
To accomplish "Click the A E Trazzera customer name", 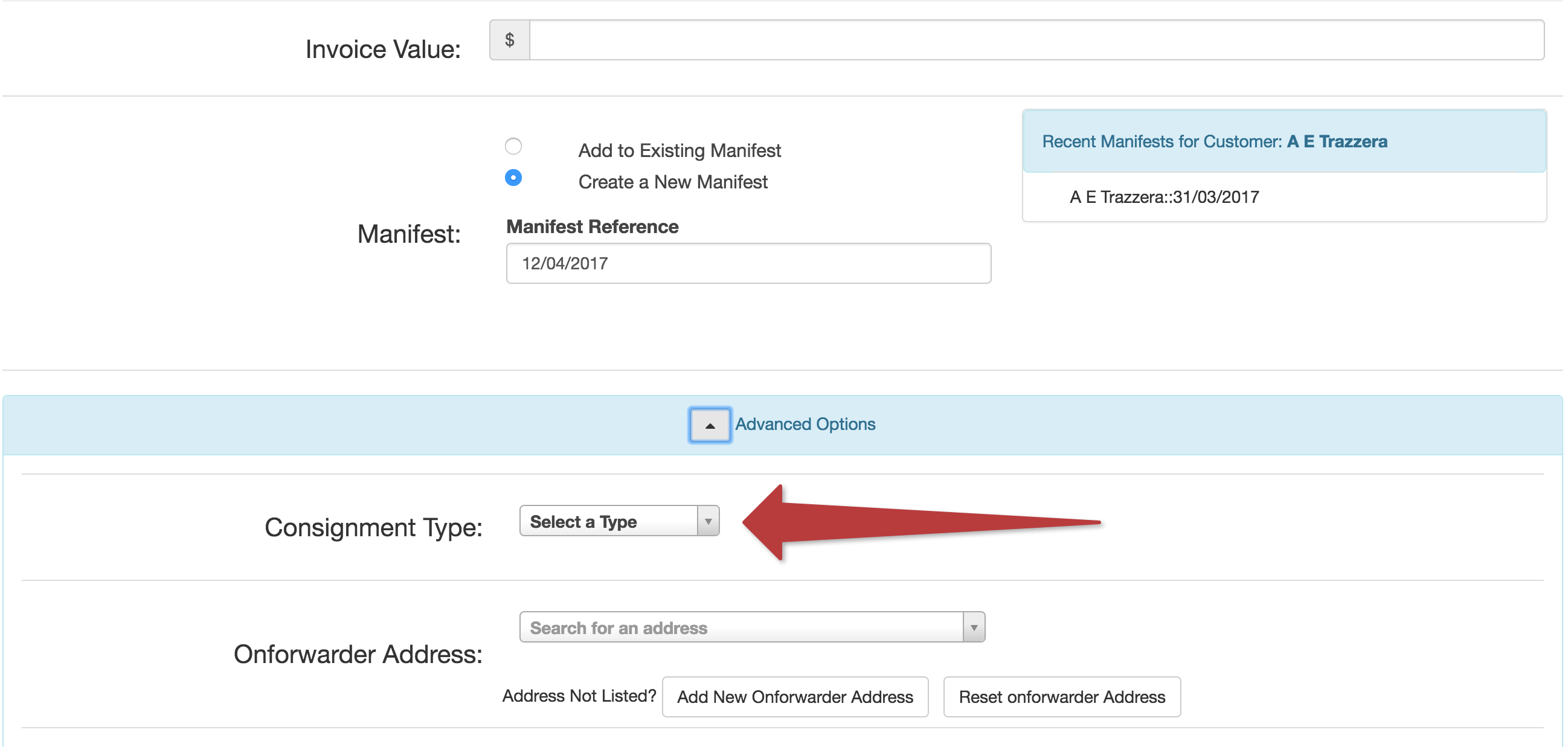I will tap(1337, 141).
